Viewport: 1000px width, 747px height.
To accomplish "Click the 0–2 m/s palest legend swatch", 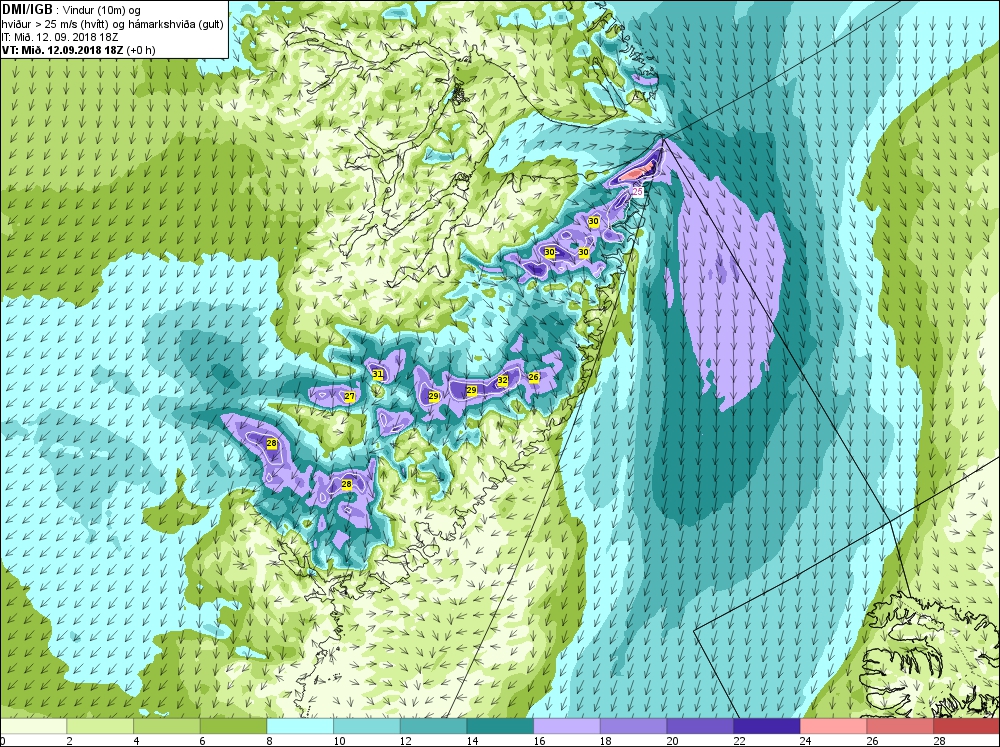I will tap(33, 726).
